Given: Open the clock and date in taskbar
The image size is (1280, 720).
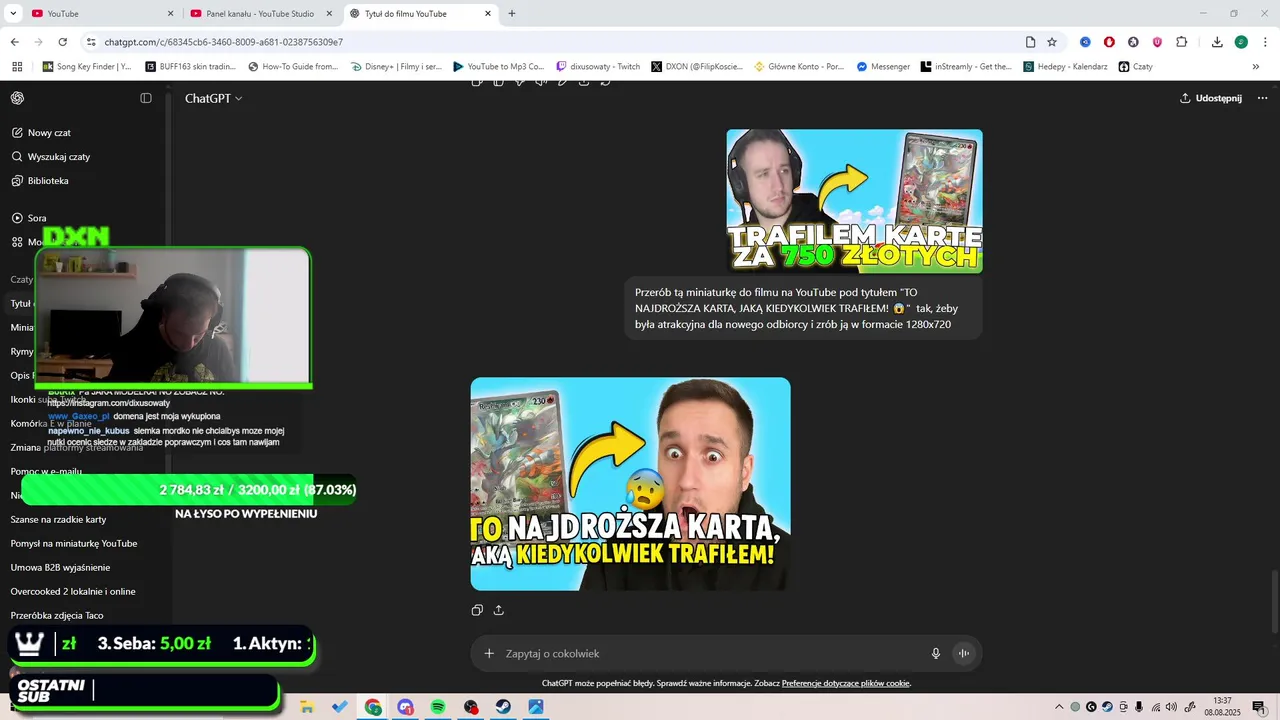Looking at the screenshot, I should [1222, 707].
